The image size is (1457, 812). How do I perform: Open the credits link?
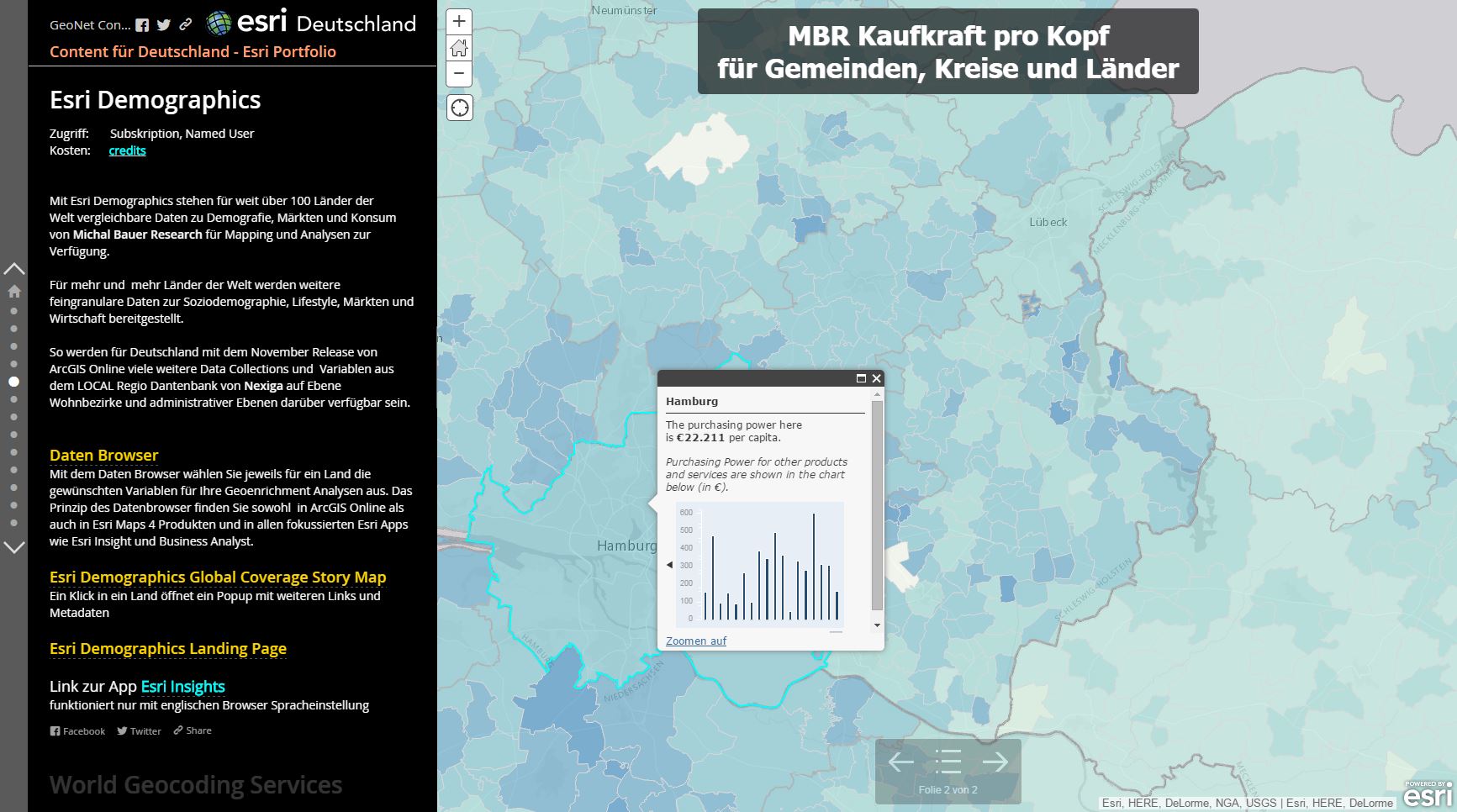pos(127,150)
